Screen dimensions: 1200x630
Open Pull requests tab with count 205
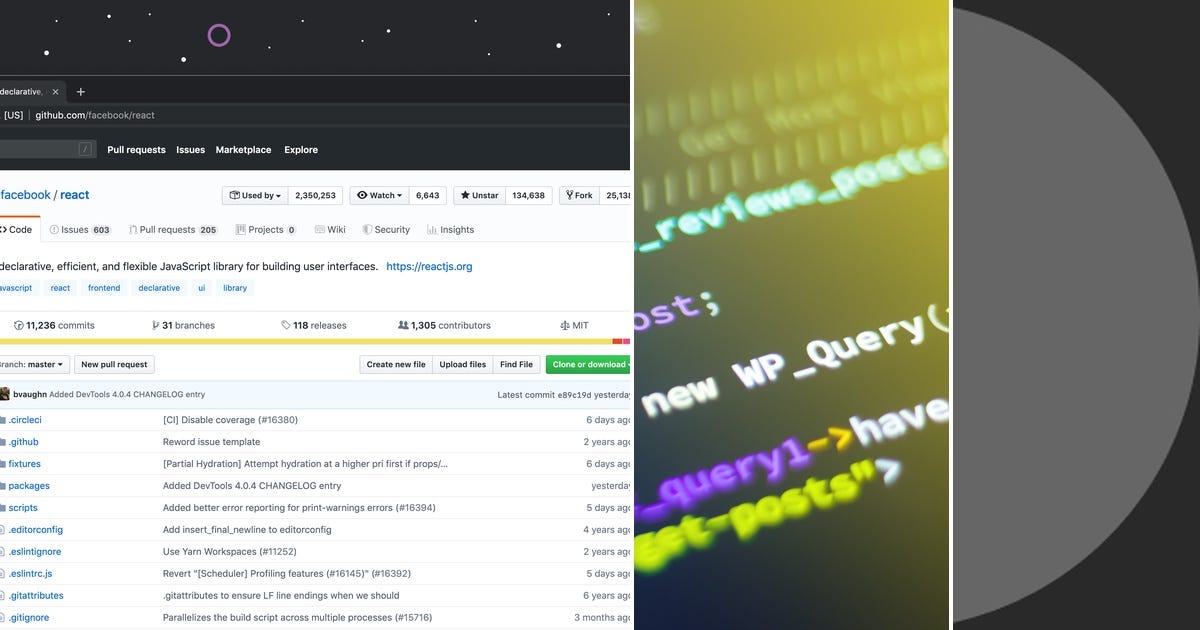tap(134, 229)
